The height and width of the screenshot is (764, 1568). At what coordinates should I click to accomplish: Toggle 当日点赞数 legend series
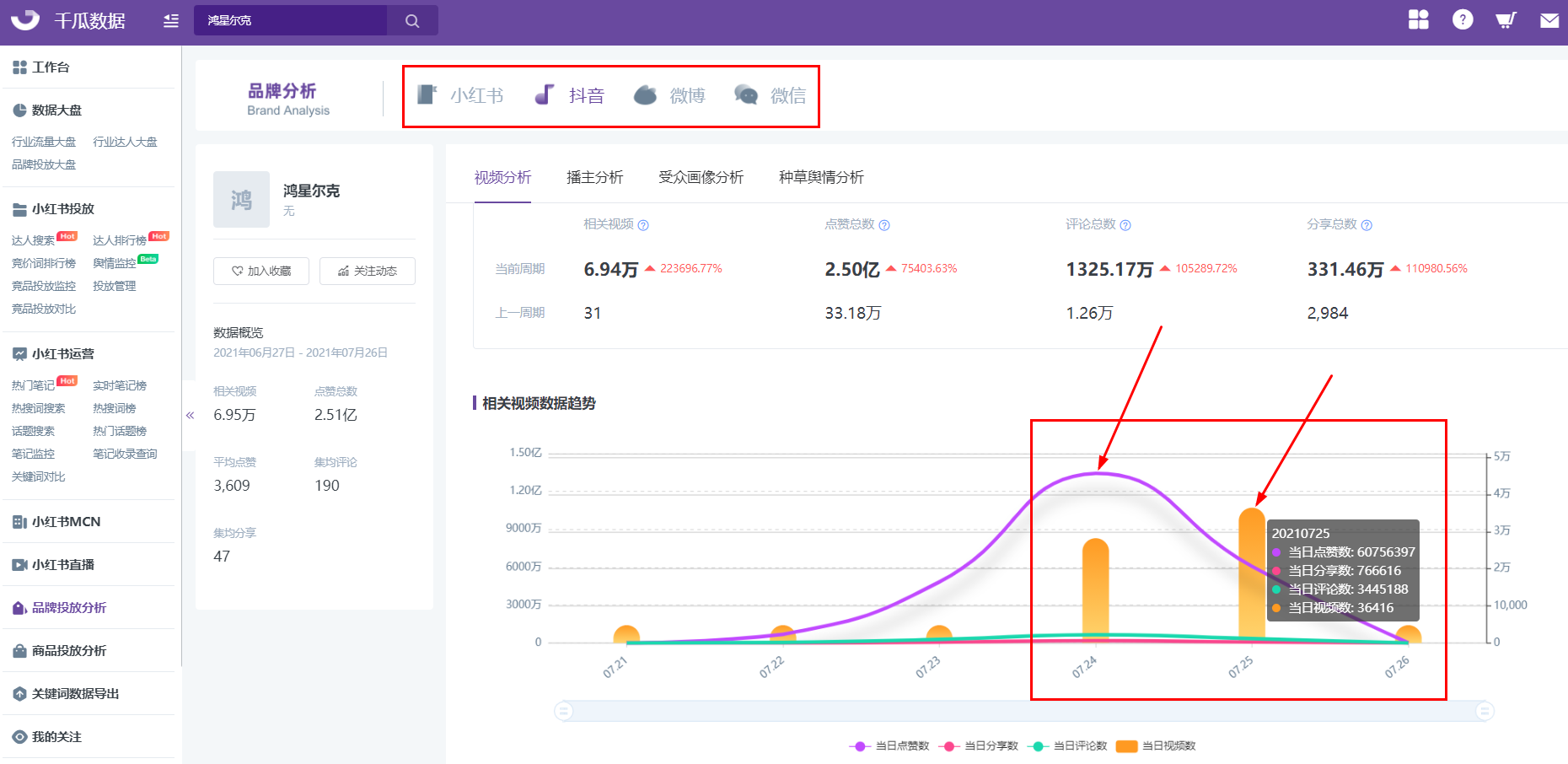point(889,746)
